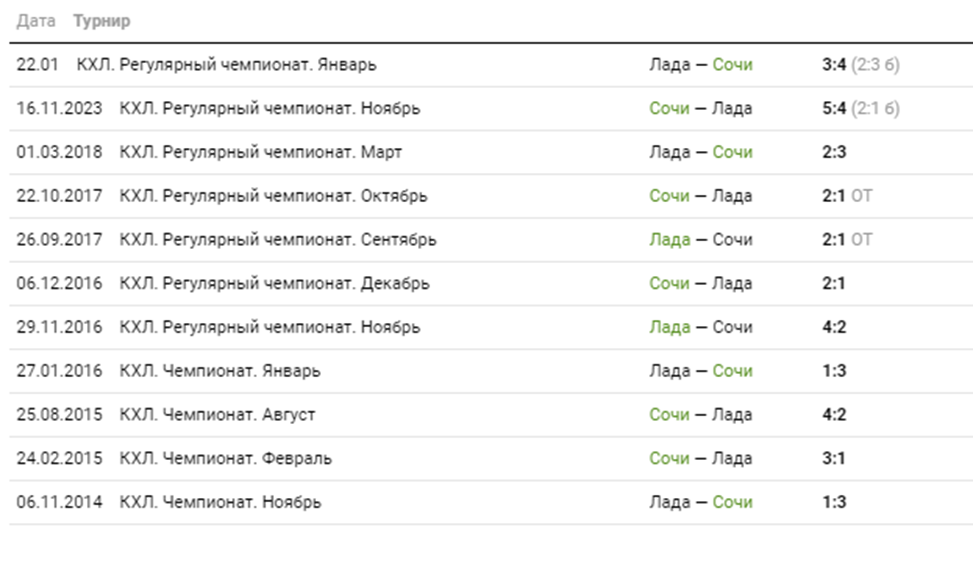Click score 2:3 of the 01.03.2018 match
The width and height of the screenshot is (973, 561).
coord(833,153)
